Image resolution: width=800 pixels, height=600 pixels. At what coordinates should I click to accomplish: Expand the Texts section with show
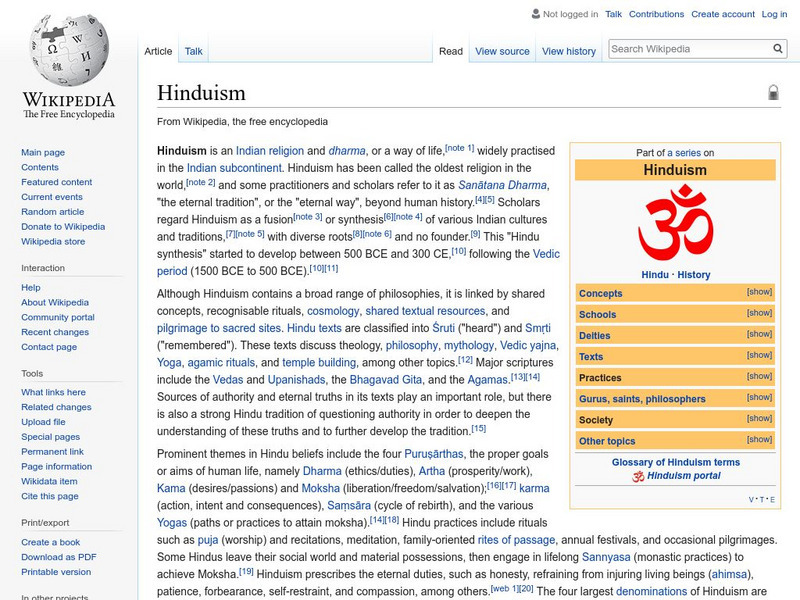point(759,355)
